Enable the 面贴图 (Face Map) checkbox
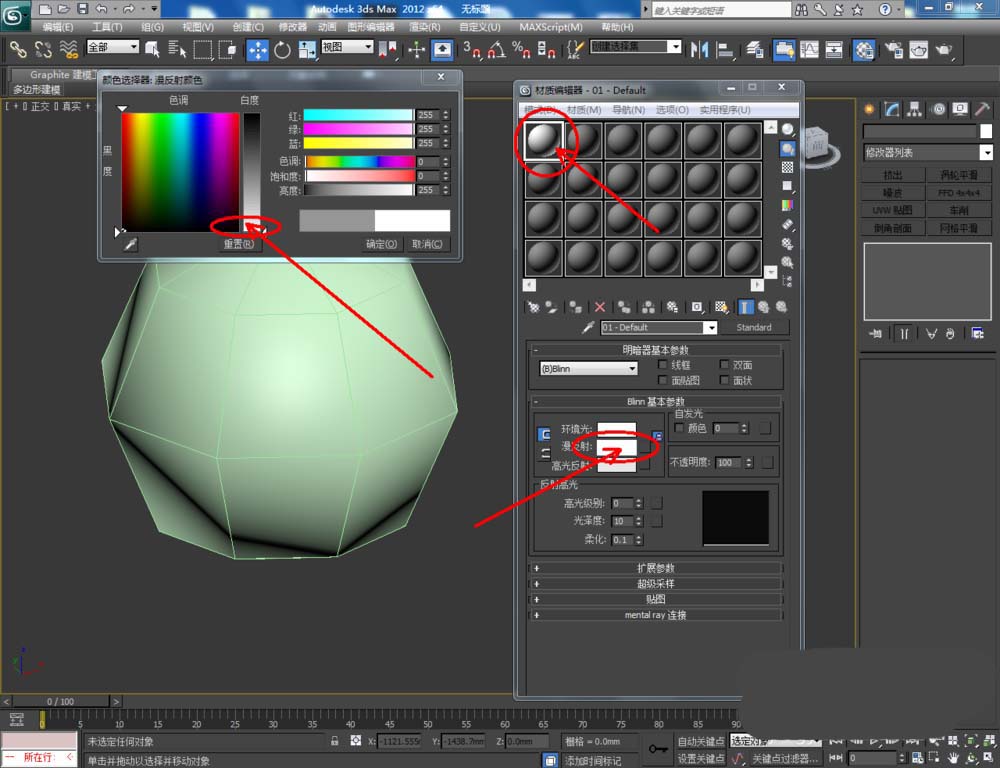This screenshot has width=1000, height=768. (x=662, y=380)
